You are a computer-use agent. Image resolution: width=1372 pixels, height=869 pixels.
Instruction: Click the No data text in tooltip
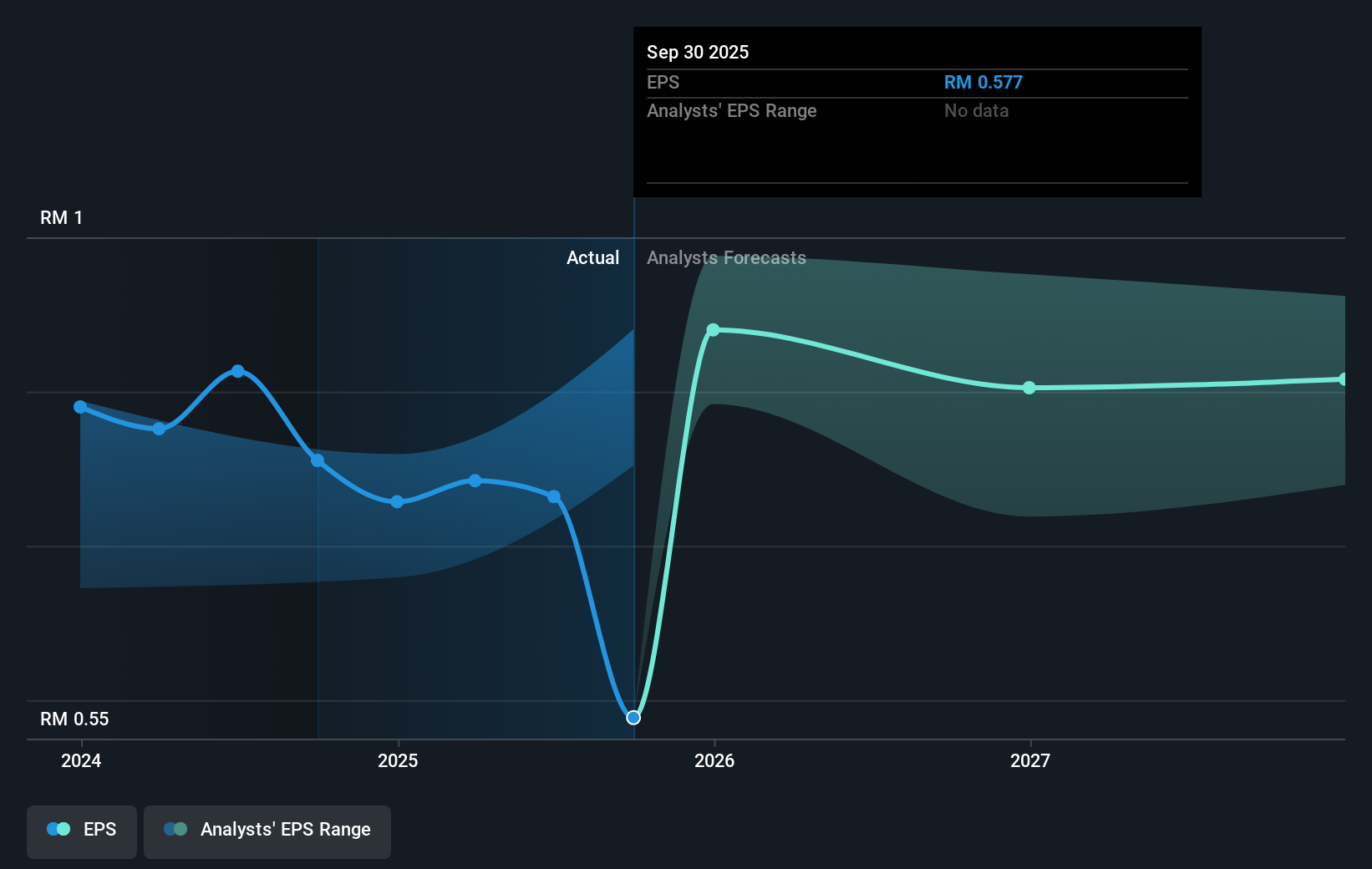pyautogui.click(x=975, y=110)
